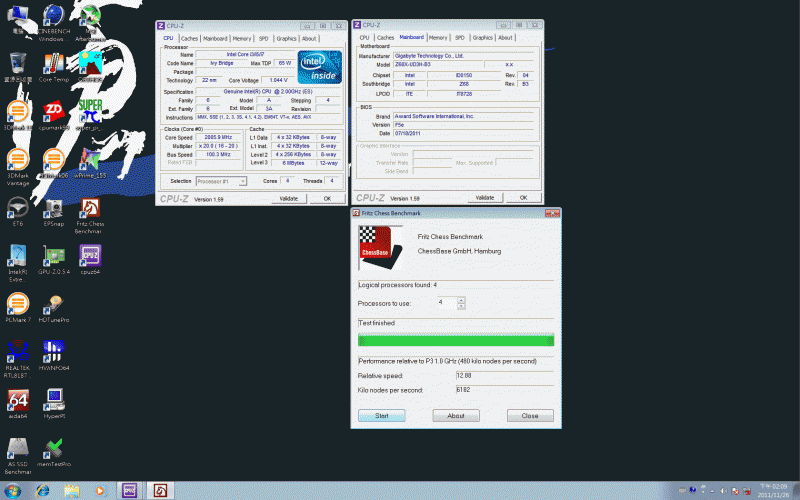Open Fritz Chess Benchmark desktop shortcut

coord(90,215)
